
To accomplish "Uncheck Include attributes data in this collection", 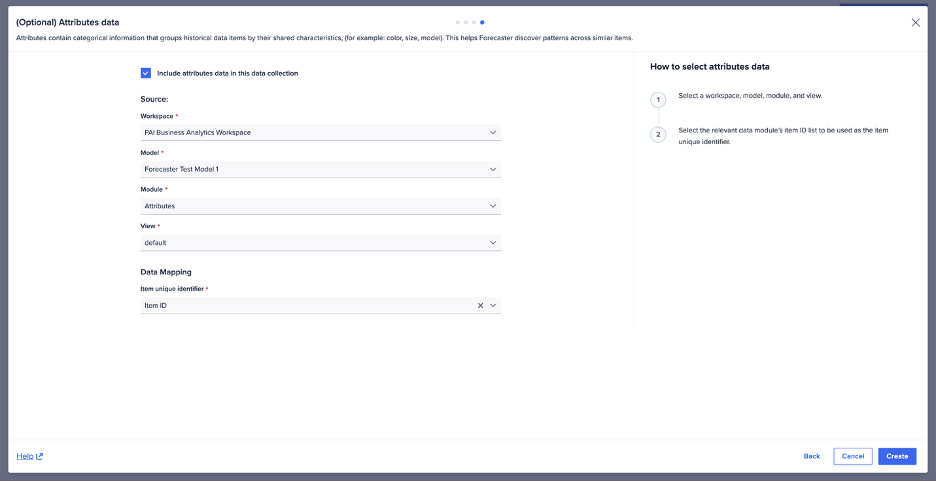I will [146, 73].
